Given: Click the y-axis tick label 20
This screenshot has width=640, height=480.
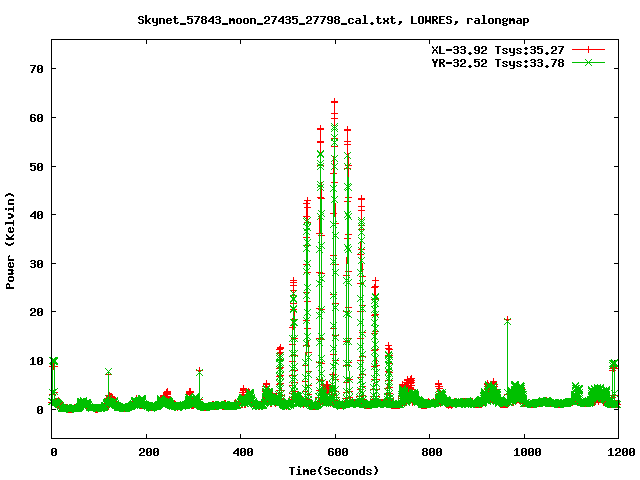Looking at the screenshot, I should click(x=36, y=312).
